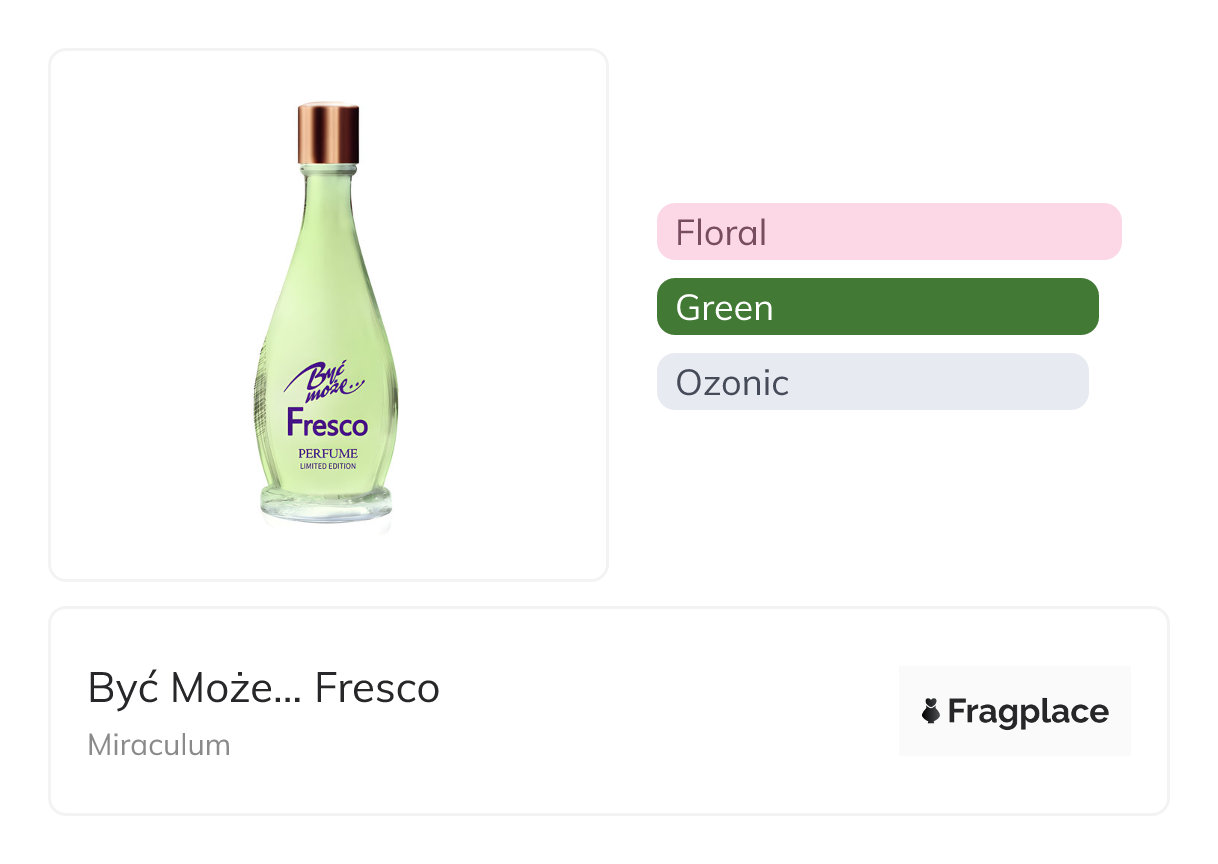Viewport: 1218px width, 864px height.
Task: Click the purple Fresco label on bottle
Action: [327, 424]
